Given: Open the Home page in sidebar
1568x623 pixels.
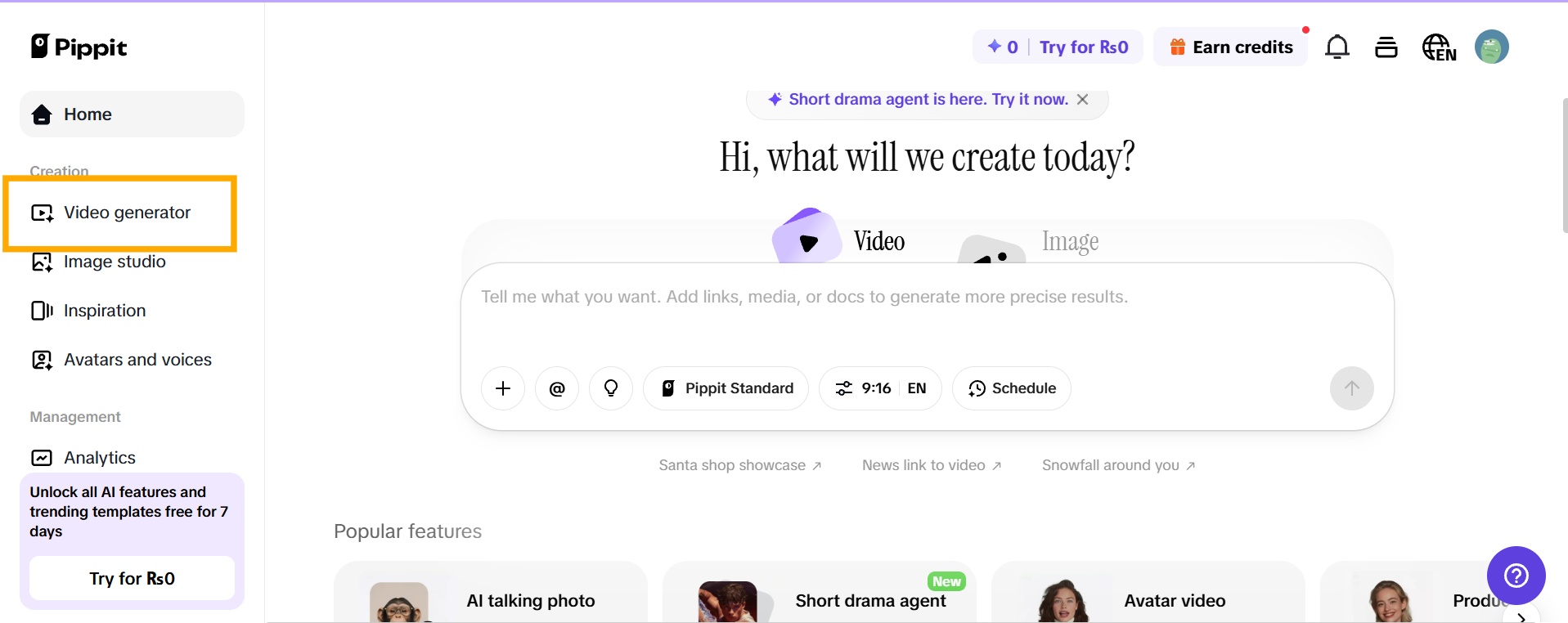Looking at the screenshot, I should pos(132,114).
